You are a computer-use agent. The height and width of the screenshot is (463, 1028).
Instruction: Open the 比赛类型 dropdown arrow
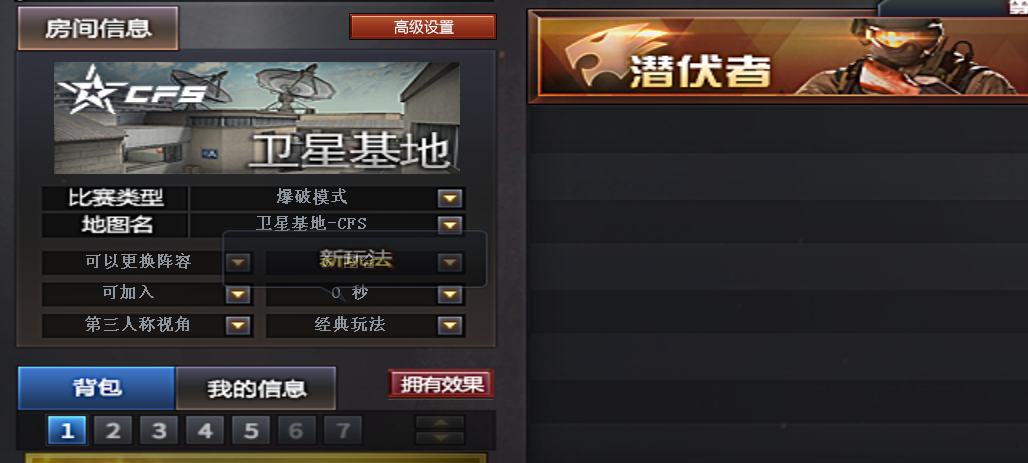click(x=450, y=199)
